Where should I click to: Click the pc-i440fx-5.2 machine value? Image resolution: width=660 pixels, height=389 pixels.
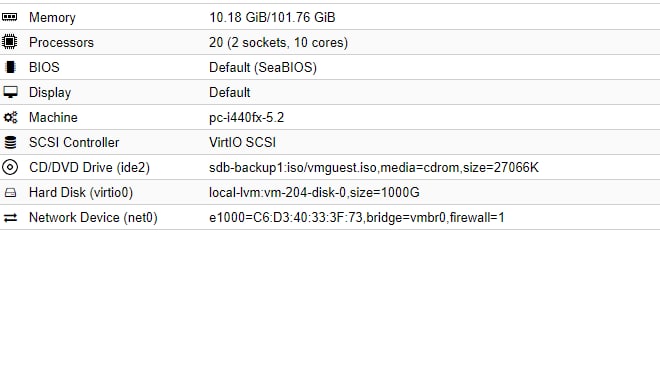point(246,117)
